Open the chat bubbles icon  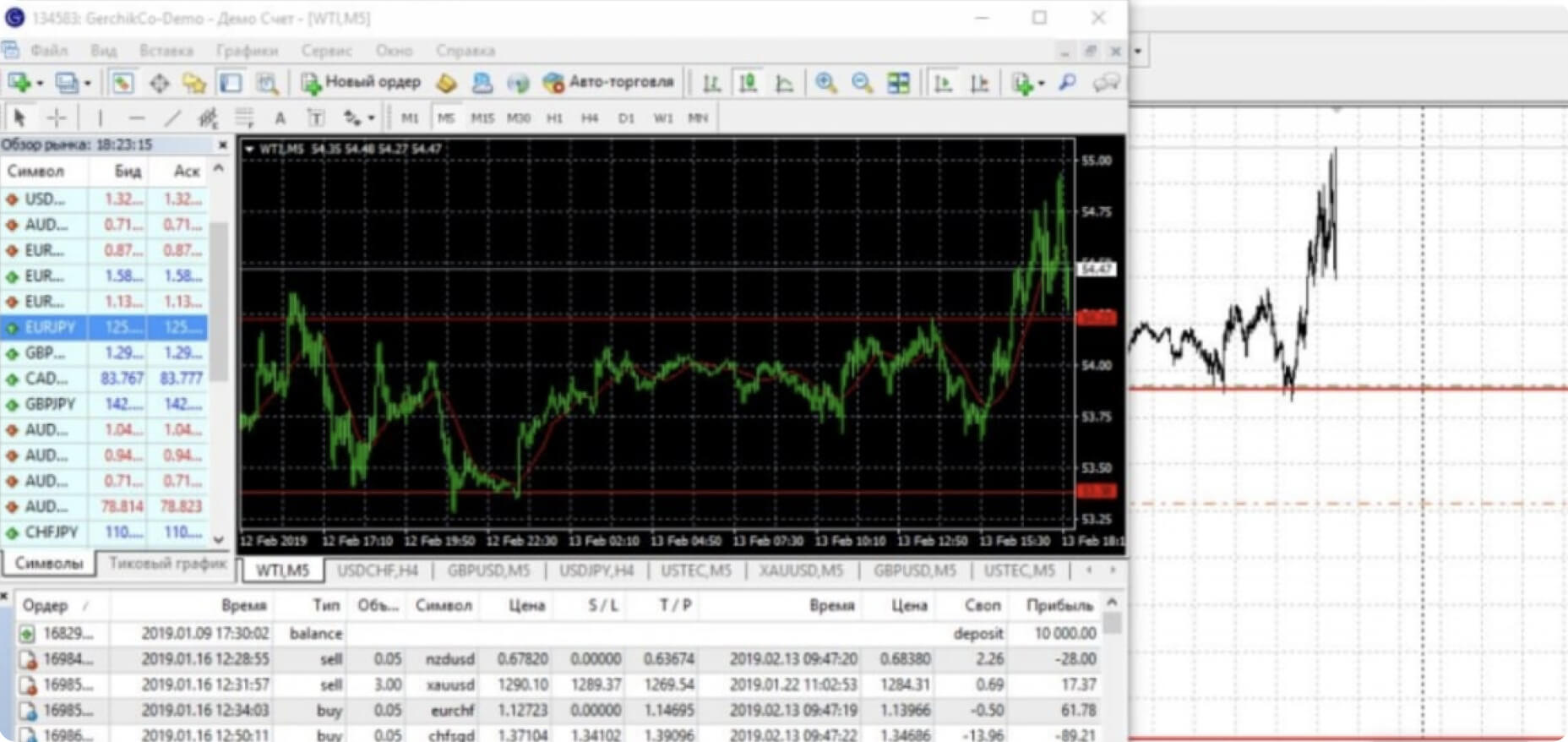point(1106,83)
